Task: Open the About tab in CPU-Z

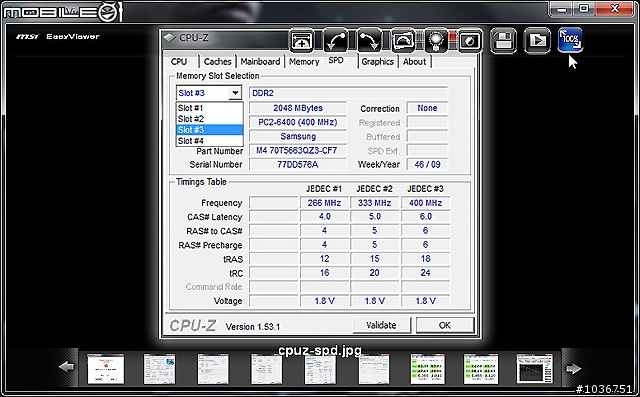Action: [x=415, y=62]
